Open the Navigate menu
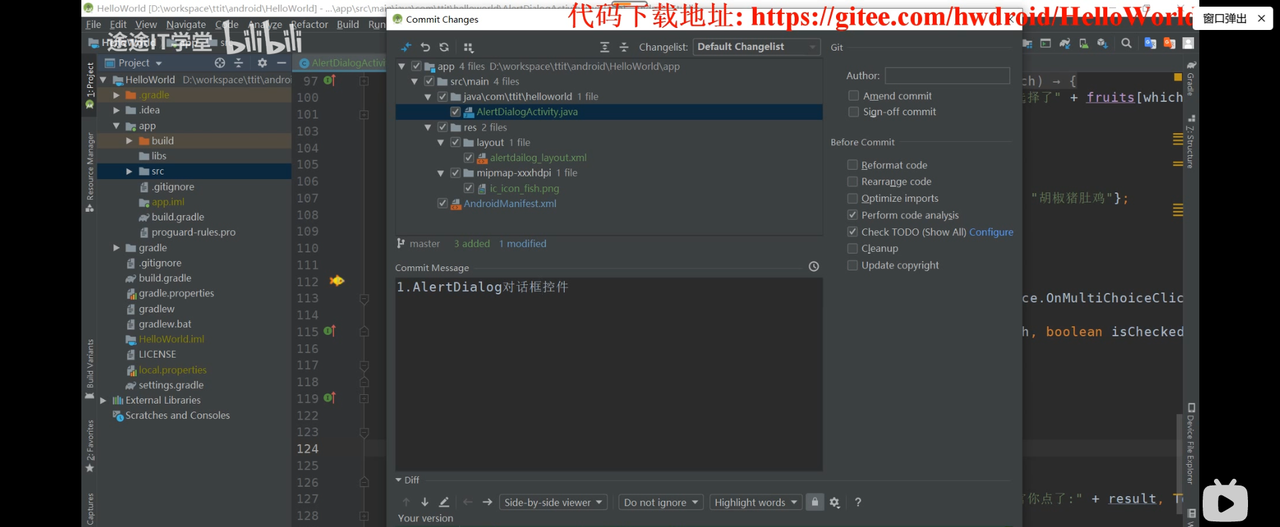Image resolution: width=1280 pixels, height=527 pixels. [186, 25]
